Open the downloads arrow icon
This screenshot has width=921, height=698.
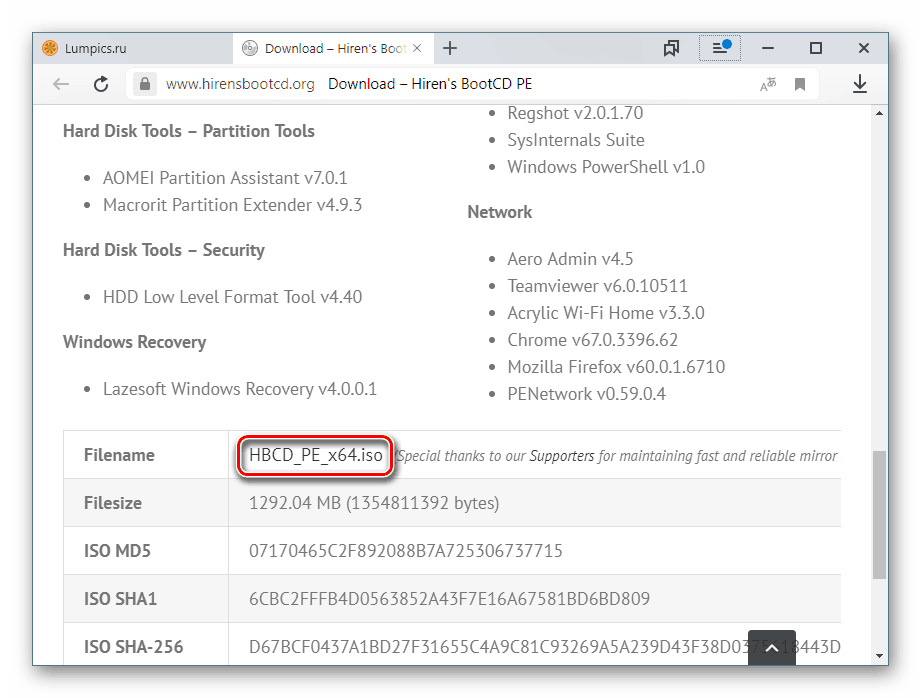coord(860,85)
